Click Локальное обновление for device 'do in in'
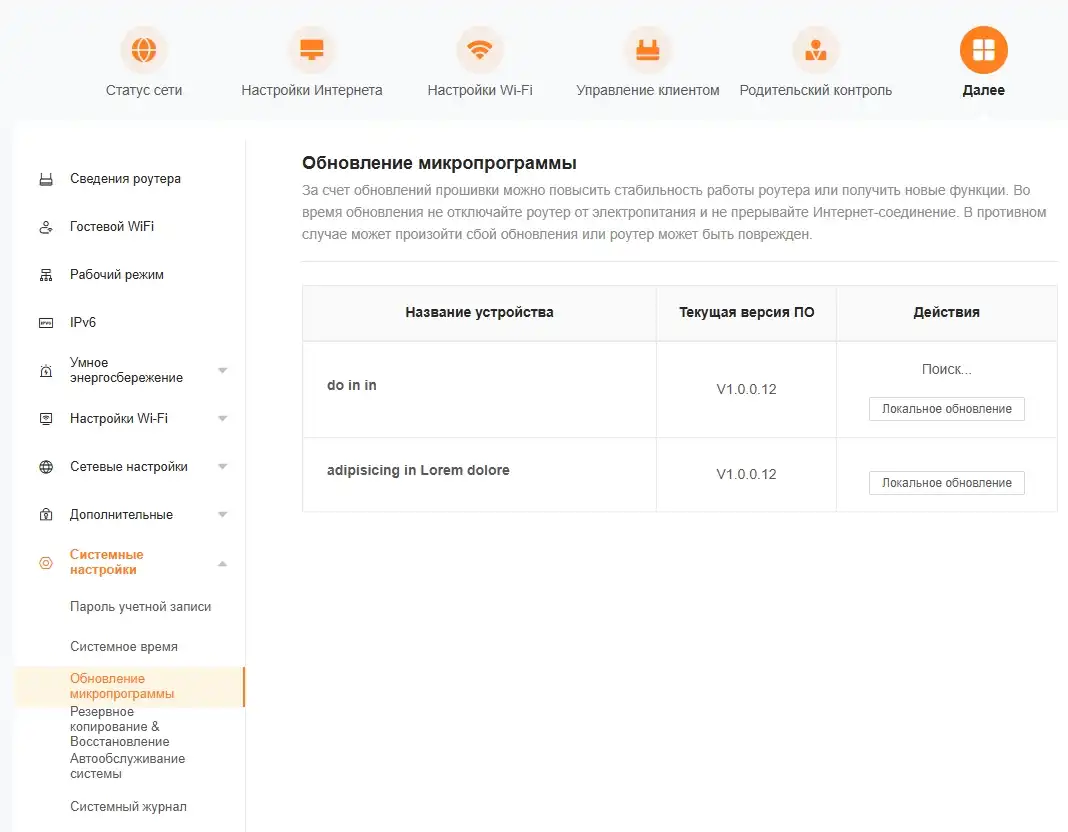Viewport: 1068px width, 832px height. [x=946, y=408]
